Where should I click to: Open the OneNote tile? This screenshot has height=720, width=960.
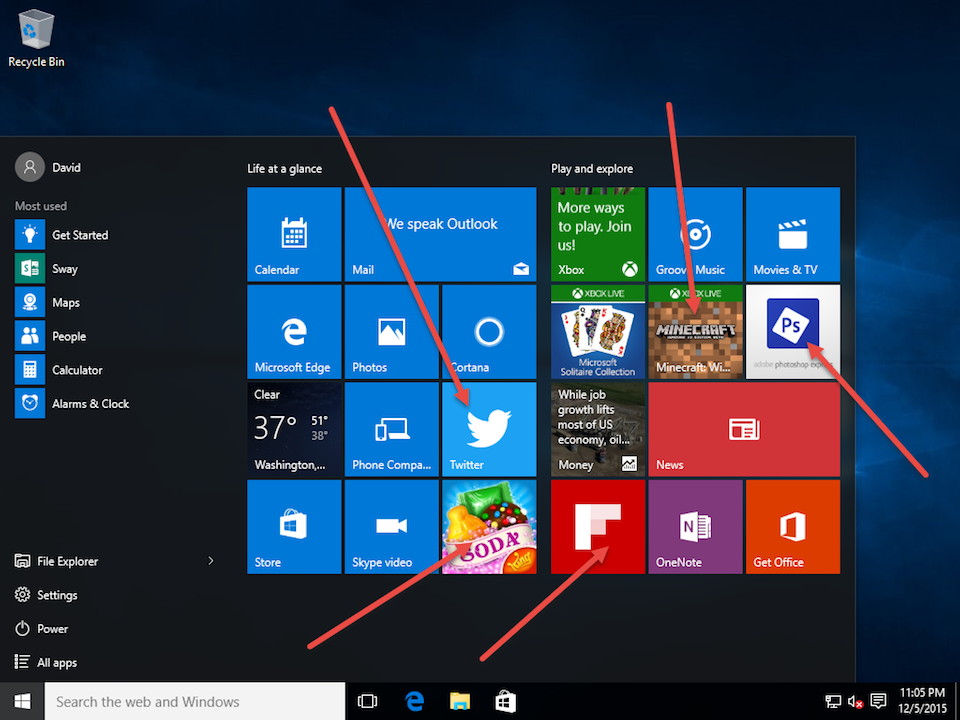coord(695,527)
